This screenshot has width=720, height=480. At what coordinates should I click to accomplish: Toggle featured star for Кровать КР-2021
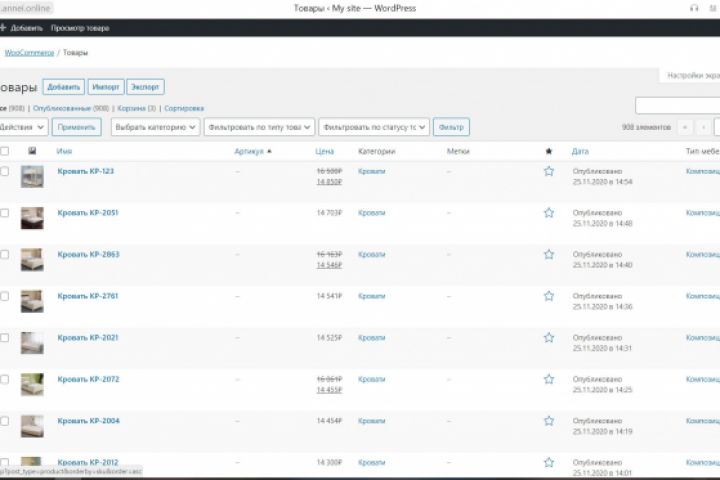click(x=549, y=338)
